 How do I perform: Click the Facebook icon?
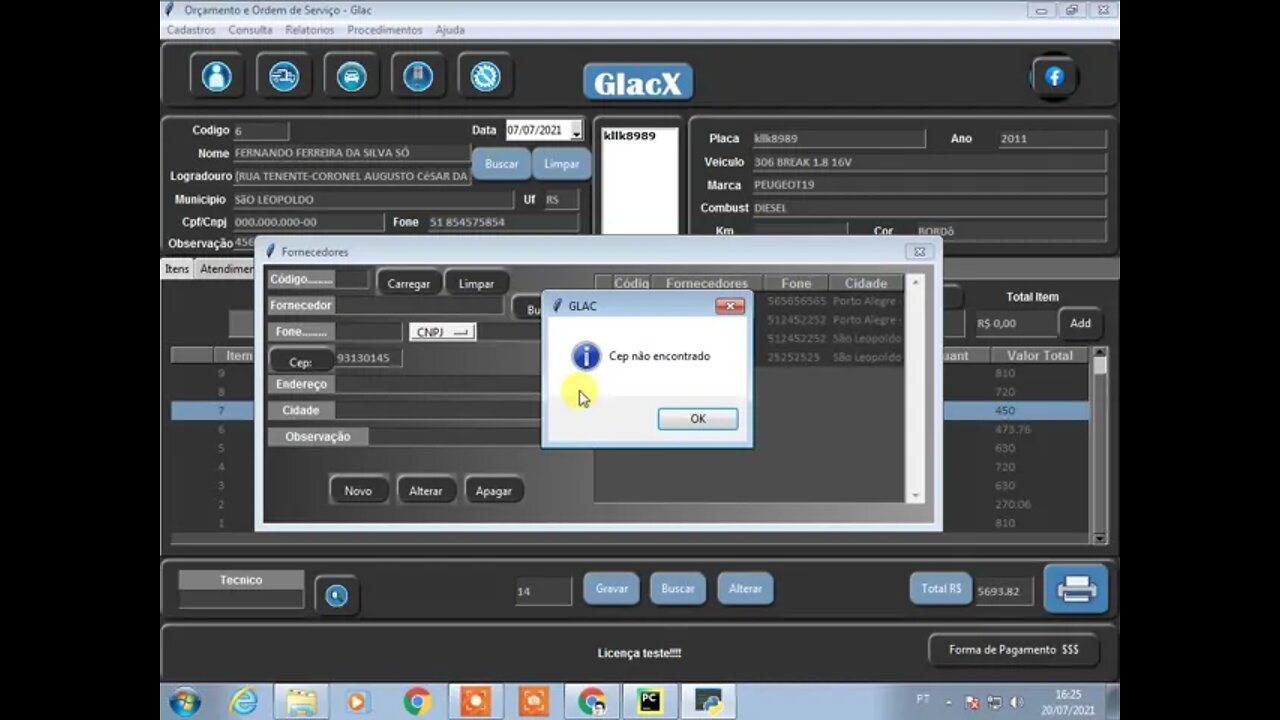point(1054,77)
